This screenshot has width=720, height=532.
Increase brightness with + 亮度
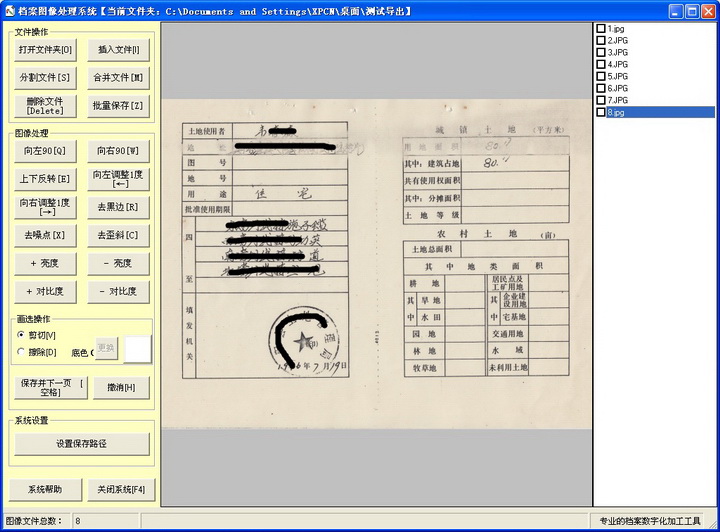tap(45, 263)
